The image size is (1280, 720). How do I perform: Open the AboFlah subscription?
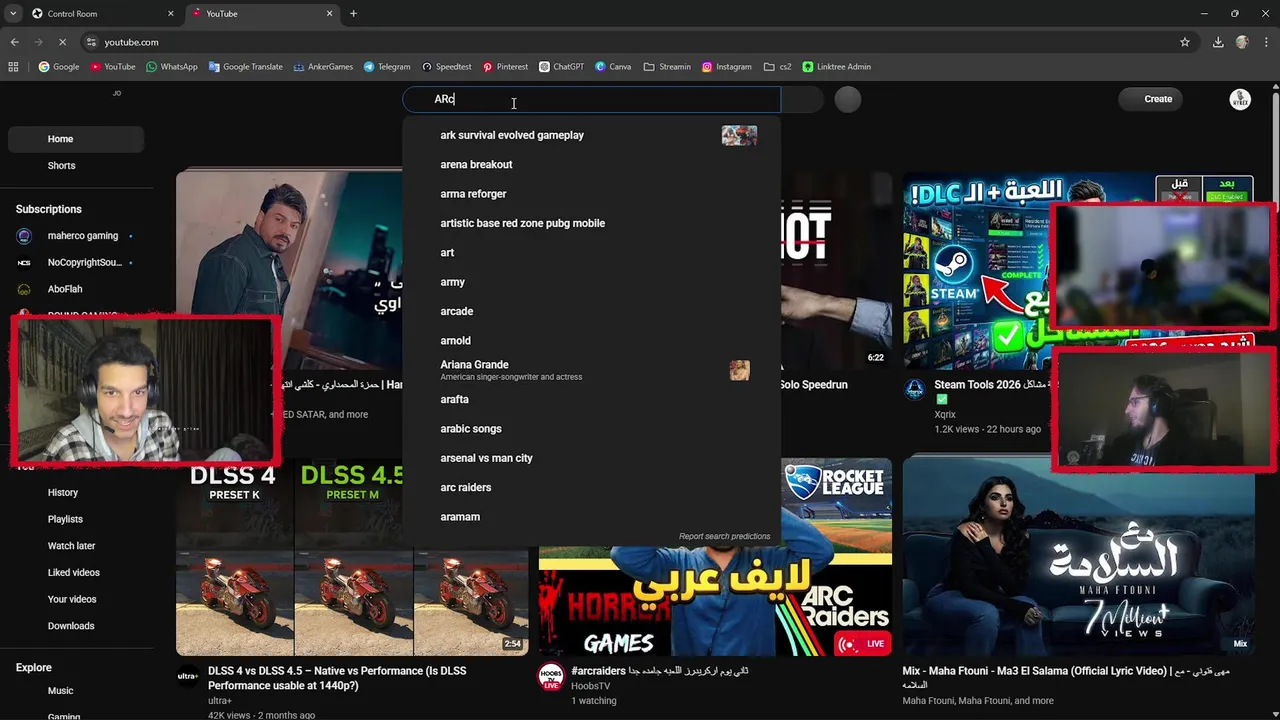point(76,289)
